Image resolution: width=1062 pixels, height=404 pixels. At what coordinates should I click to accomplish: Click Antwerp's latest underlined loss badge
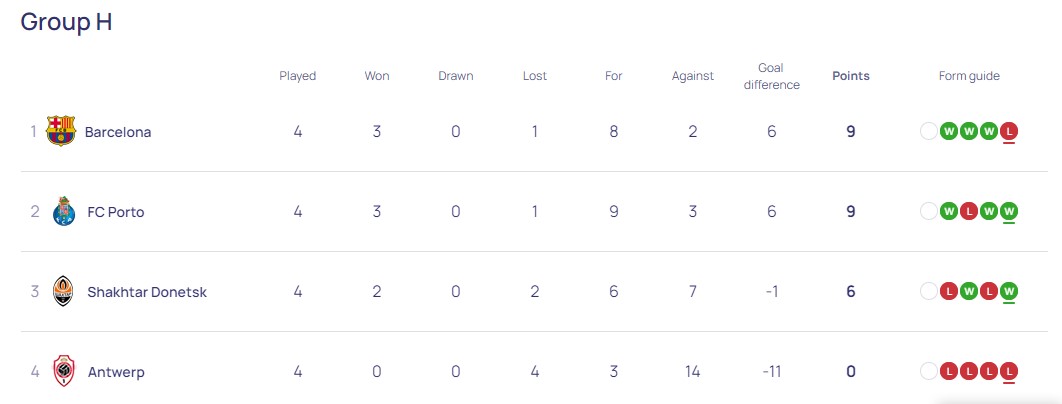[x=1010, y=371]
